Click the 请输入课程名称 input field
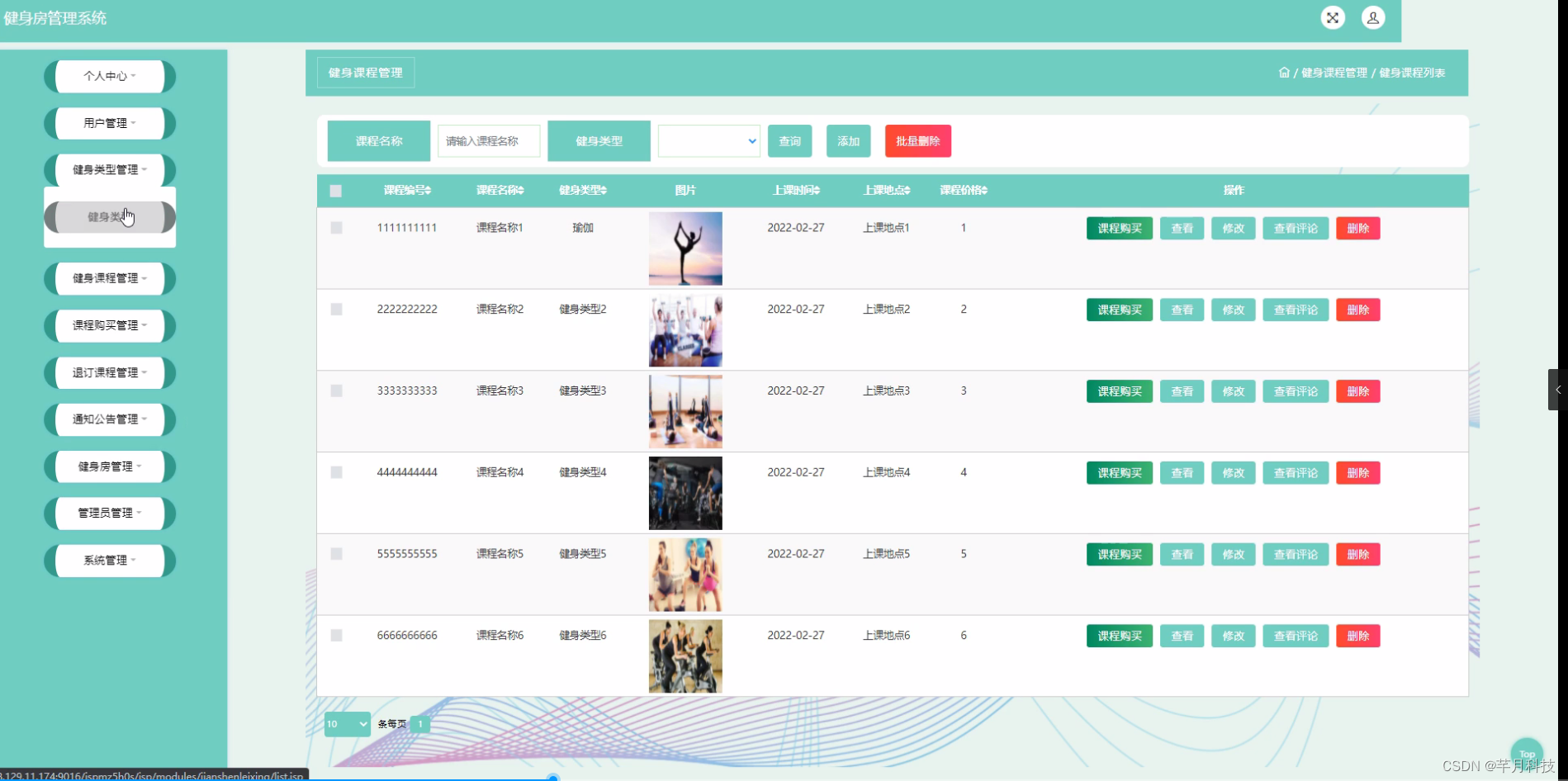Image resolution: width=1568 pixels, height=781 pixels. tap(488, 141)
